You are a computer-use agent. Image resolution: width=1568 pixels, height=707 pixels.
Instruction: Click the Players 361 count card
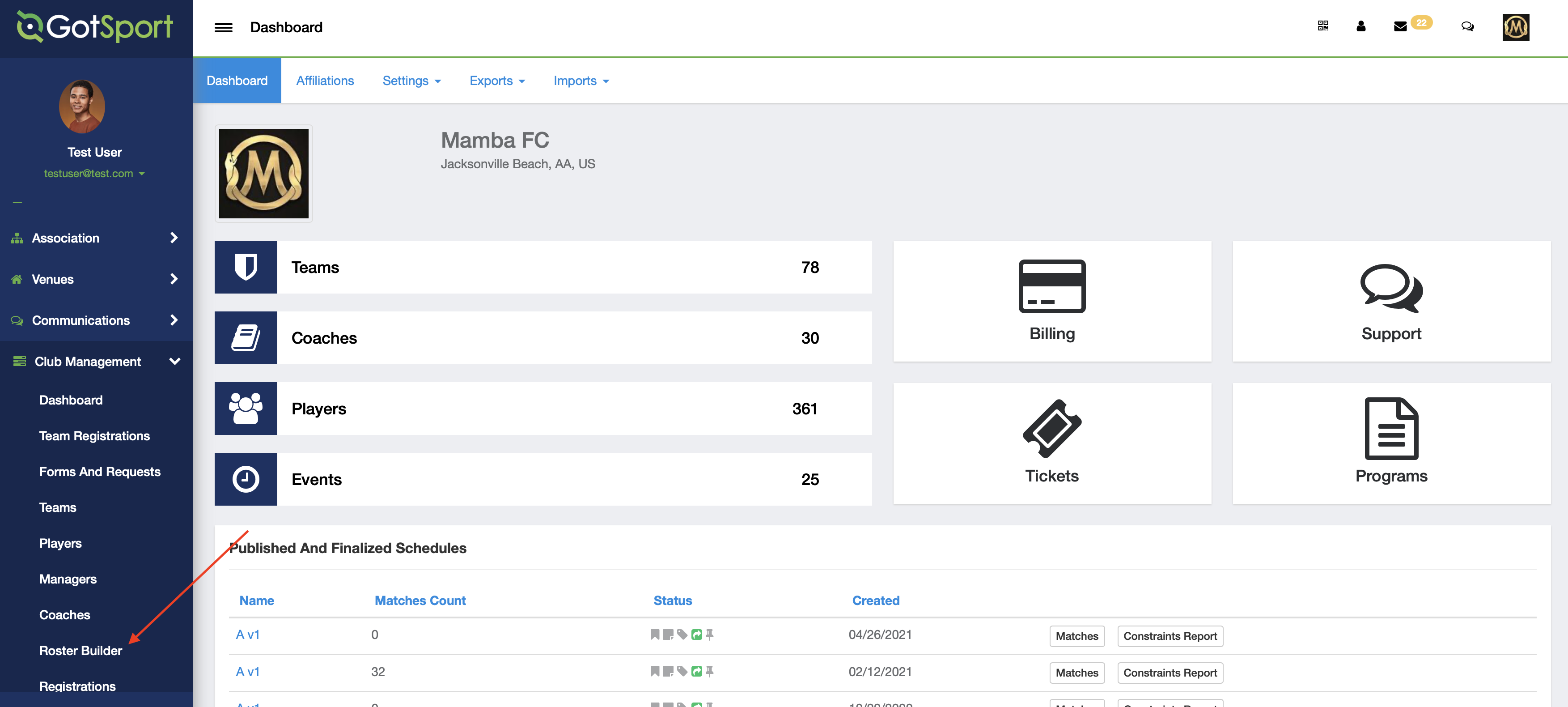click(543, 409)
